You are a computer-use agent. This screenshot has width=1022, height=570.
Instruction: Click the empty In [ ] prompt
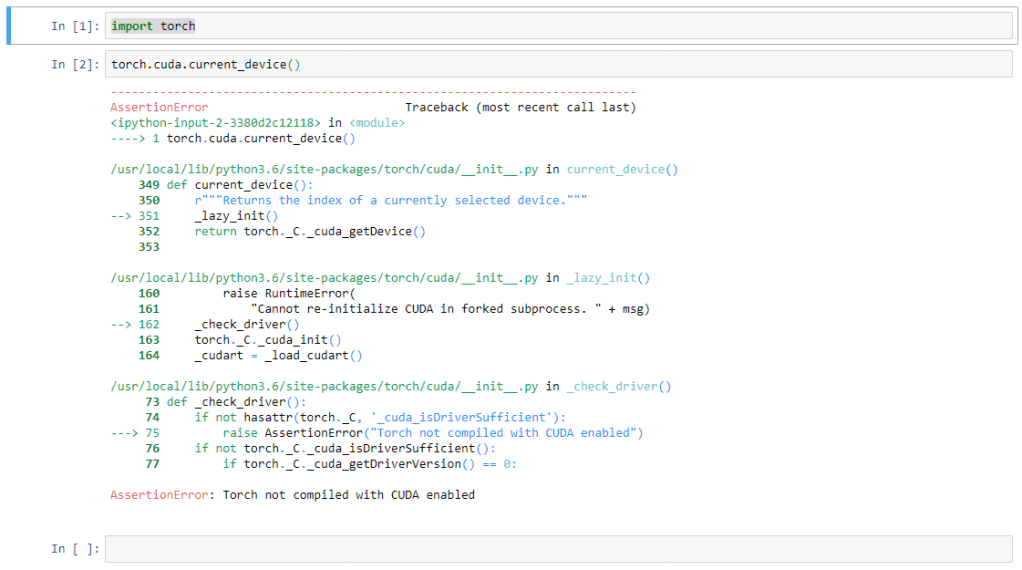pyautogui.click(x=75, y=548)
